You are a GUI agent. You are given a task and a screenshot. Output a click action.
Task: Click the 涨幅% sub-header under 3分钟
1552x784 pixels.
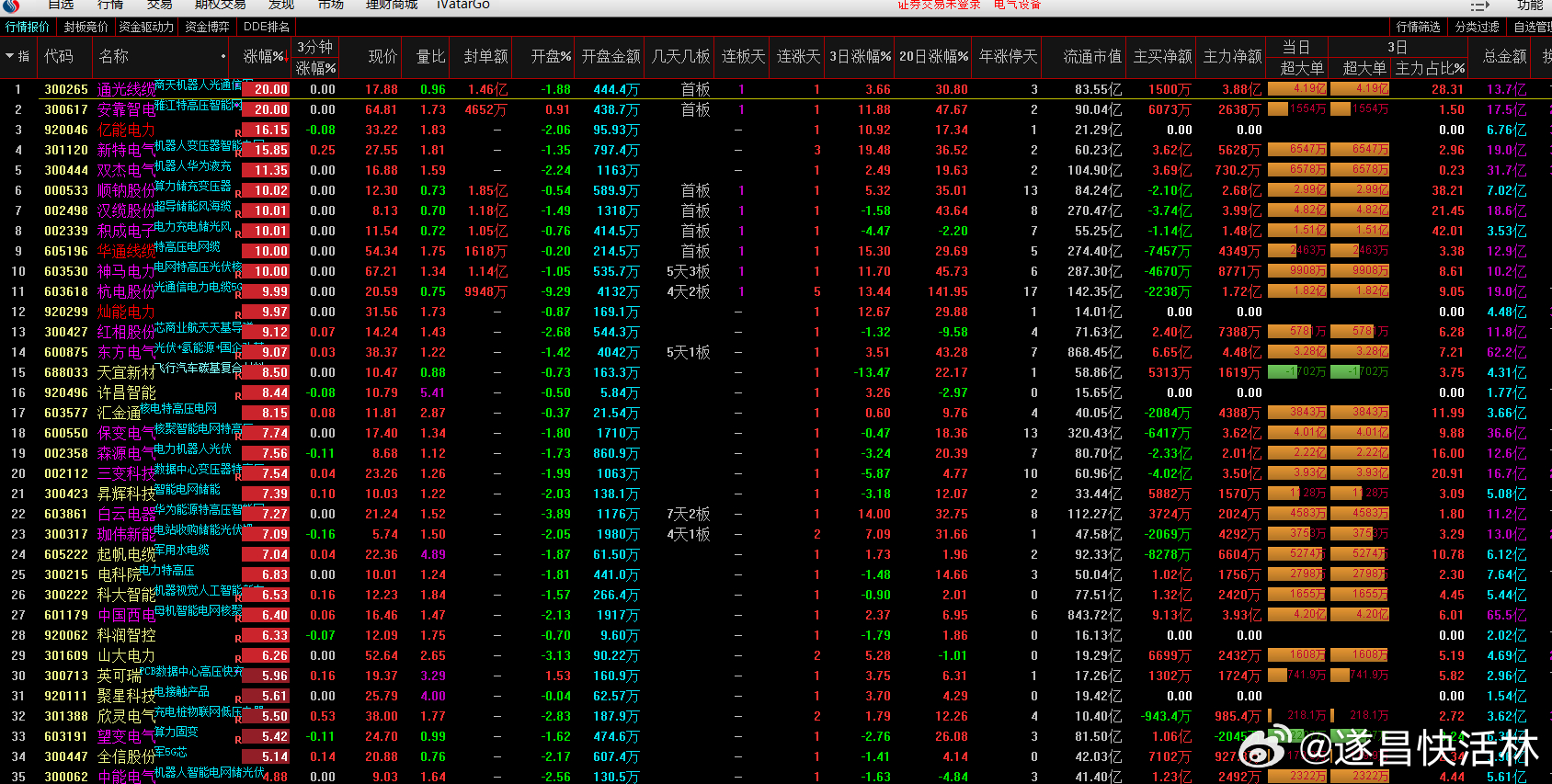[315, 68]
